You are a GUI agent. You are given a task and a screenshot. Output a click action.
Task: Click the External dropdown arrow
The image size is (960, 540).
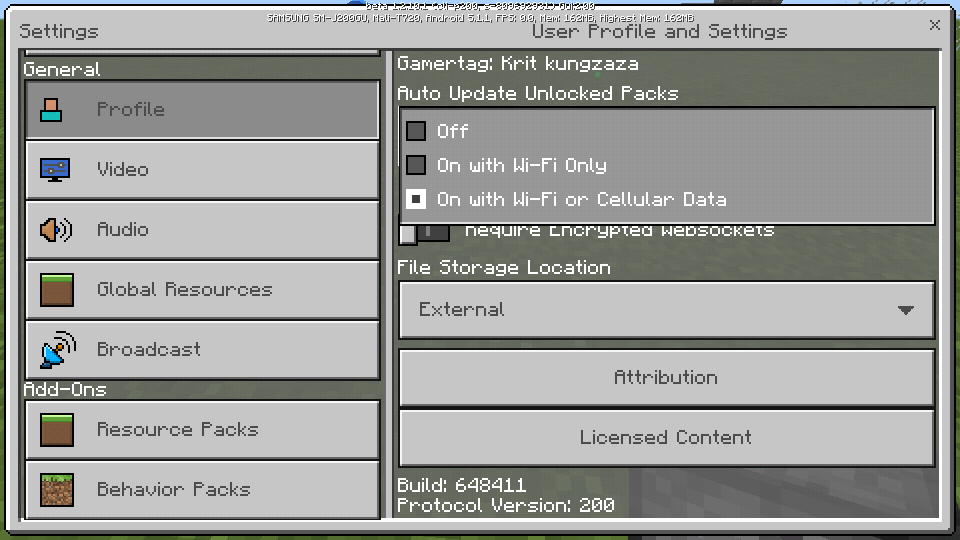[x=906, y=310]
